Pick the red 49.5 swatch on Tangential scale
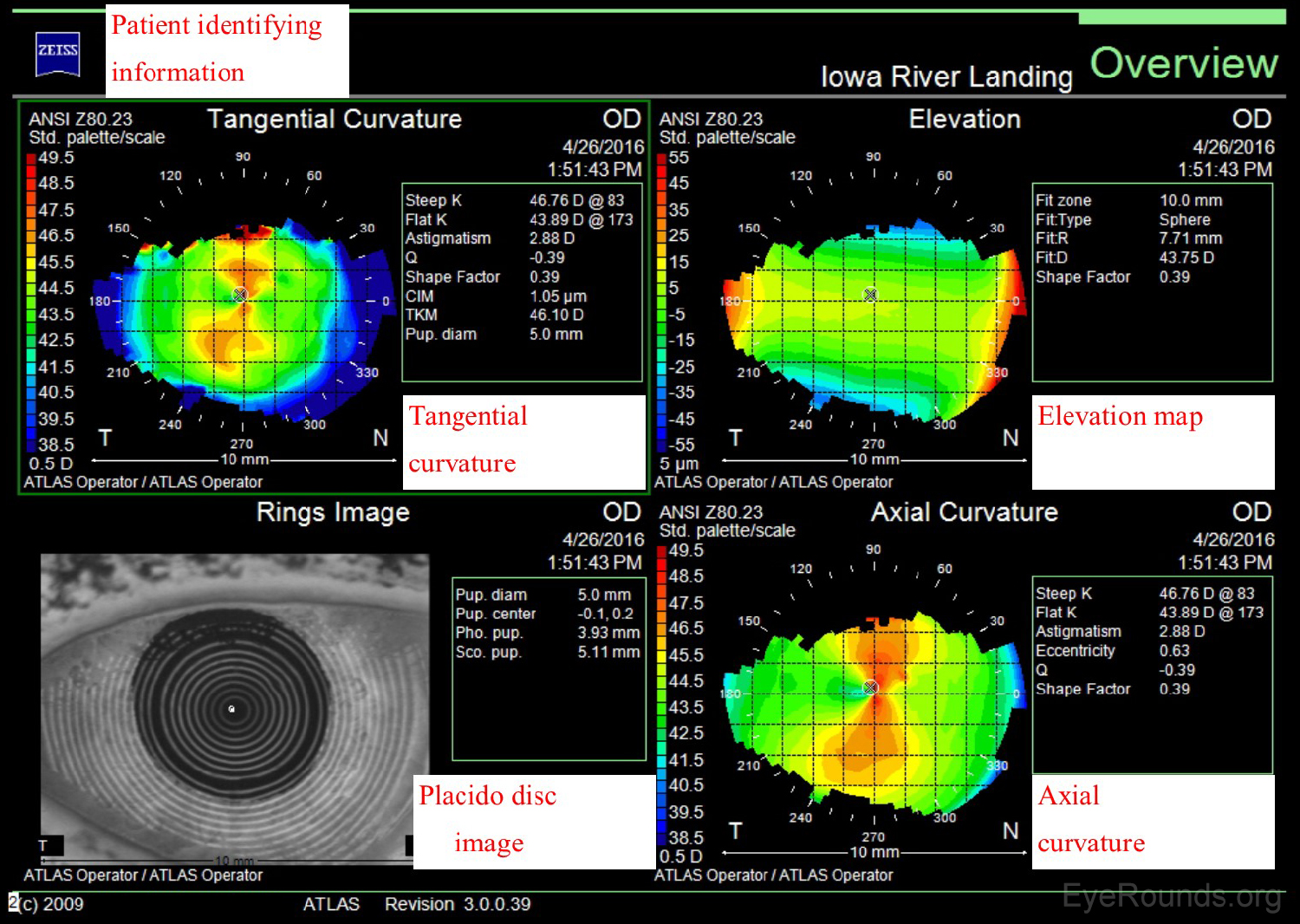Image resolution: width=1300 pixels, height=924 pixels. tap(31, 159)
